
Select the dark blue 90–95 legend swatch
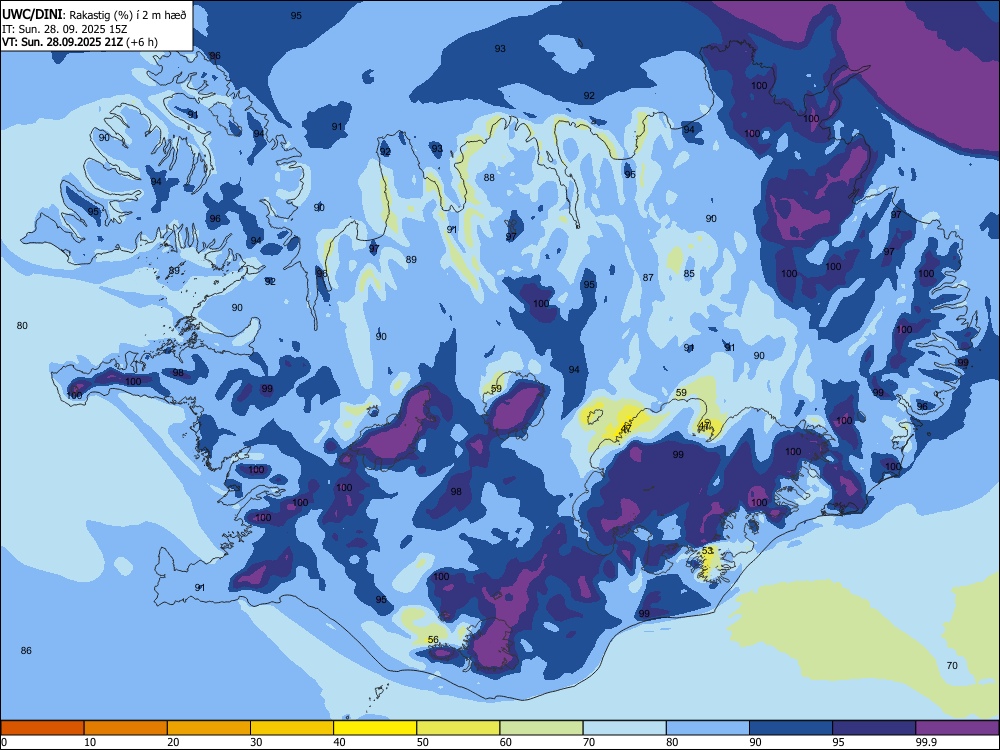[791, 728]
